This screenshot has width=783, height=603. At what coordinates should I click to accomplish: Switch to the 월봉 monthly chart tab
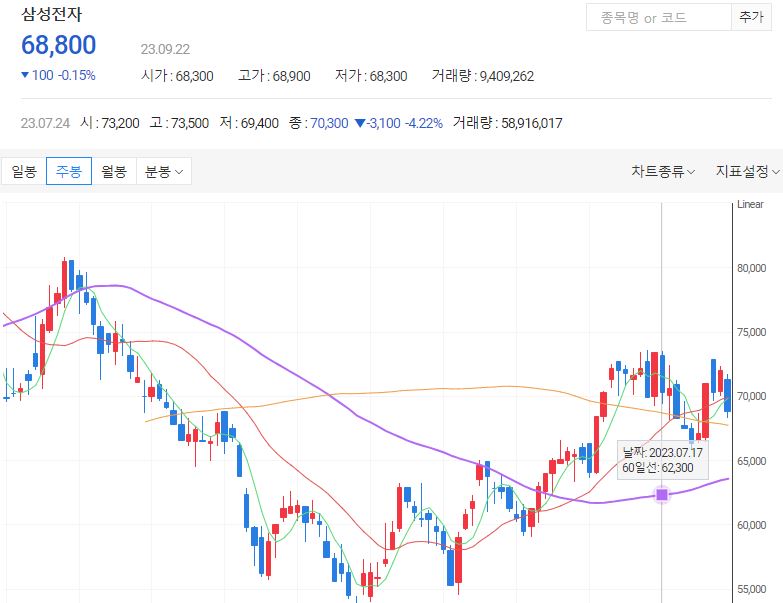(x=114, y=171)
